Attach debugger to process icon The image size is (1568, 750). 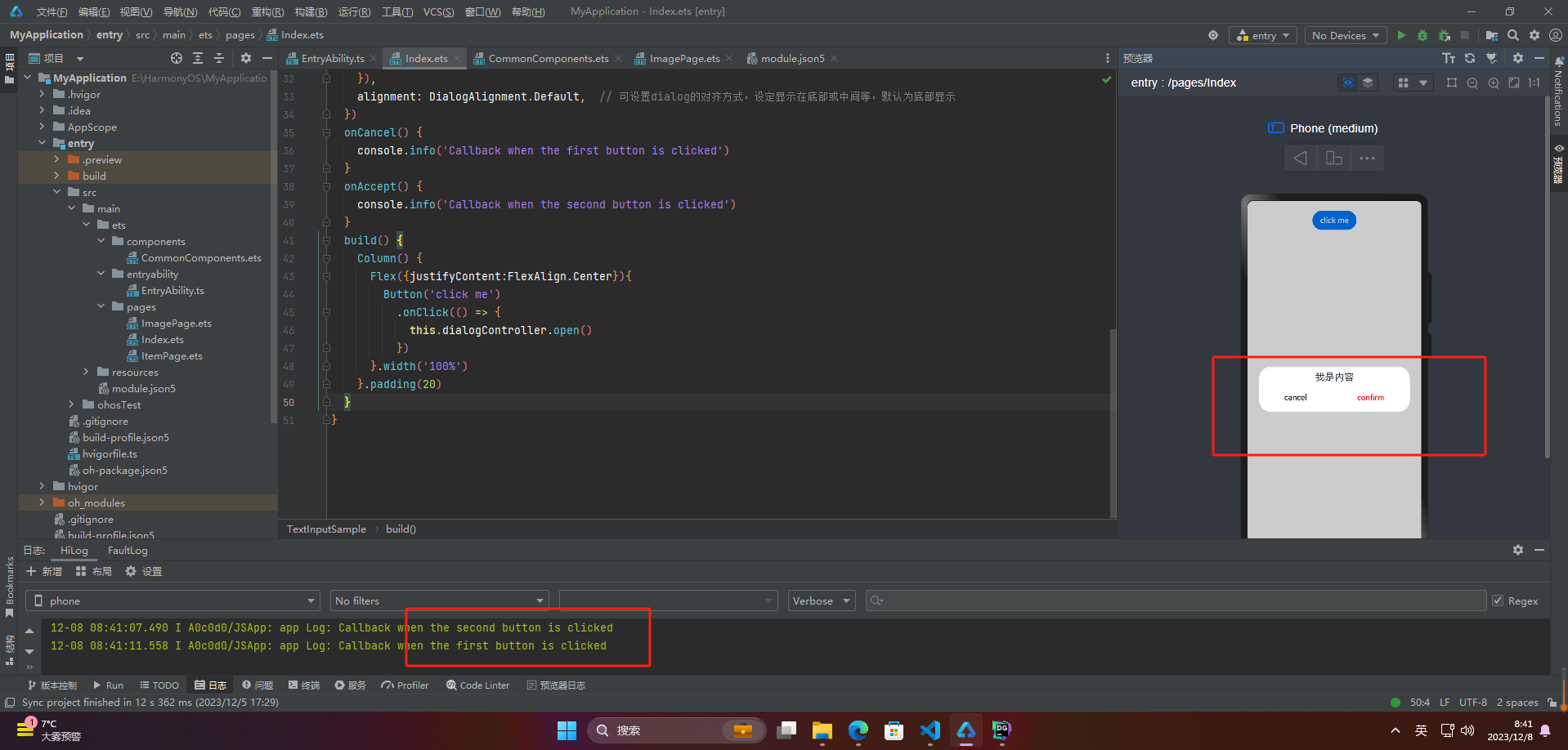(x=1445, y=35)
